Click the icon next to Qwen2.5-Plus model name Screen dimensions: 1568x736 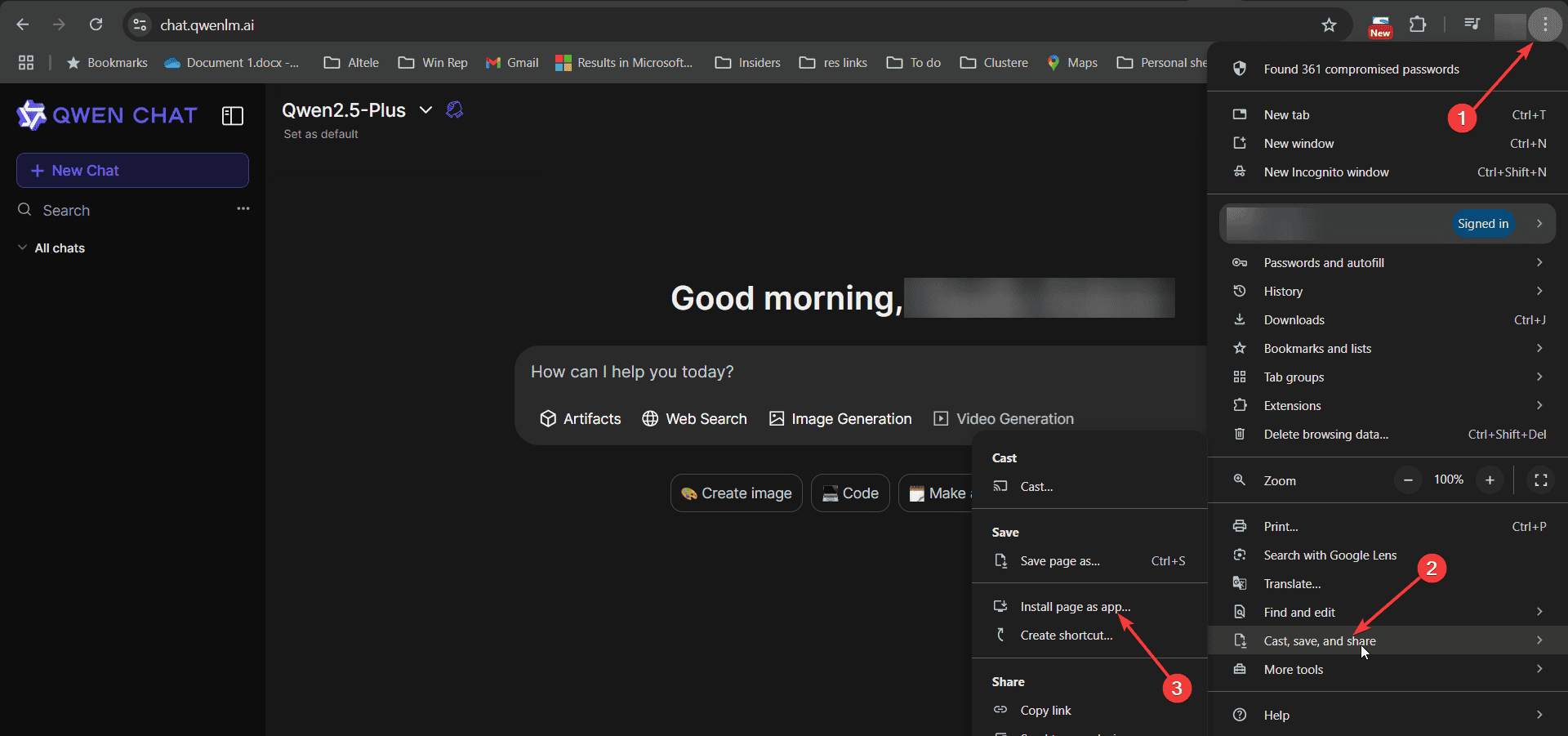click(455, 110)
